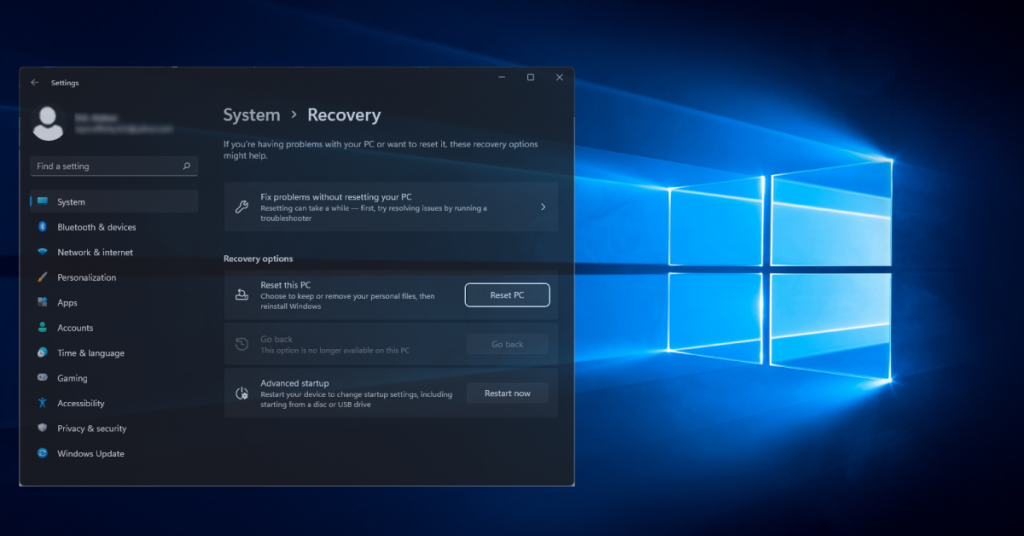Click the Advanced startup title text
This screenshot has height=536, width=1024.
pyautogui.click(x=295, y=383)
